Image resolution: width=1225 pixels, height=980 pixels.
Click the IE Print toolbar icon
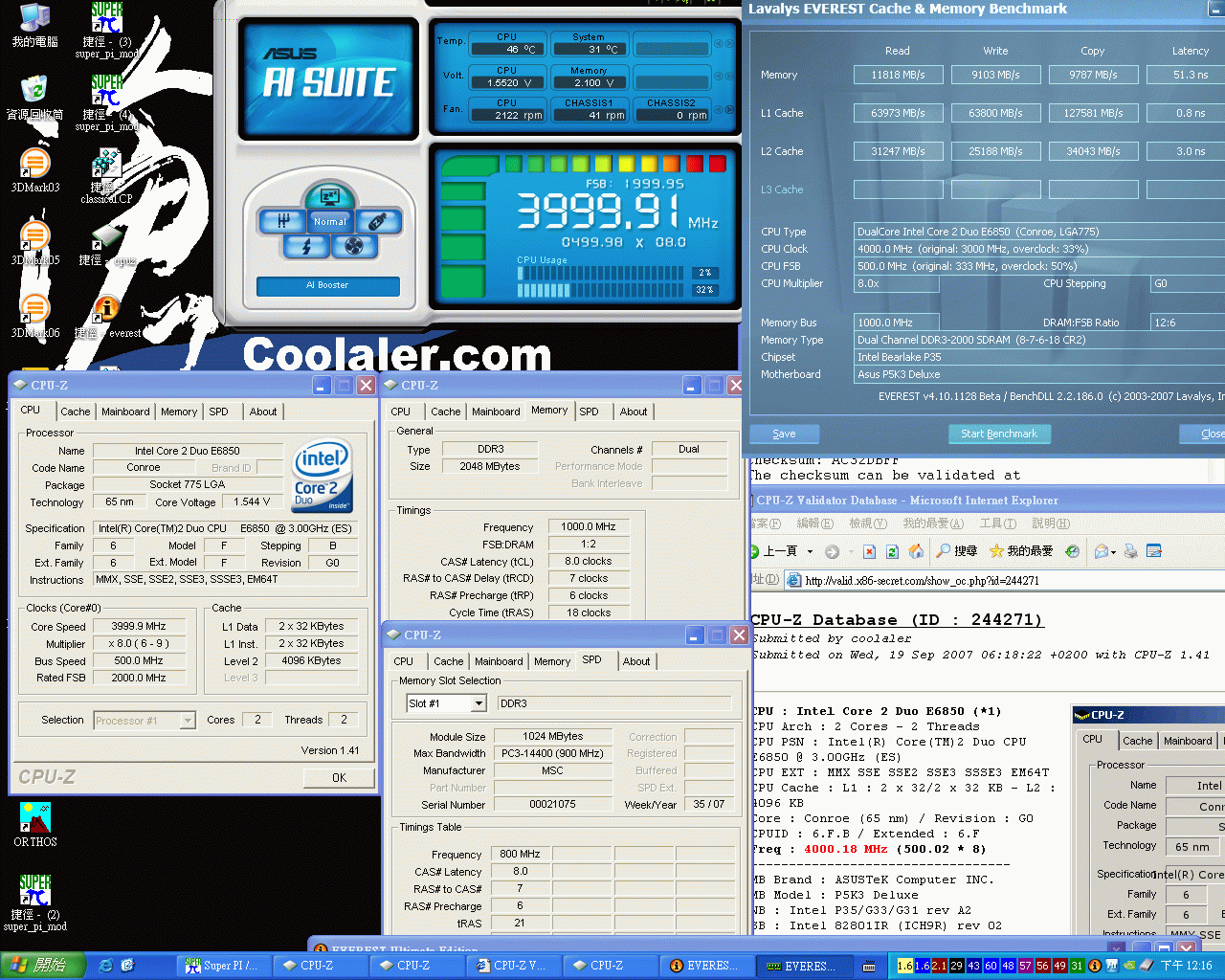tap(1131, 551)
